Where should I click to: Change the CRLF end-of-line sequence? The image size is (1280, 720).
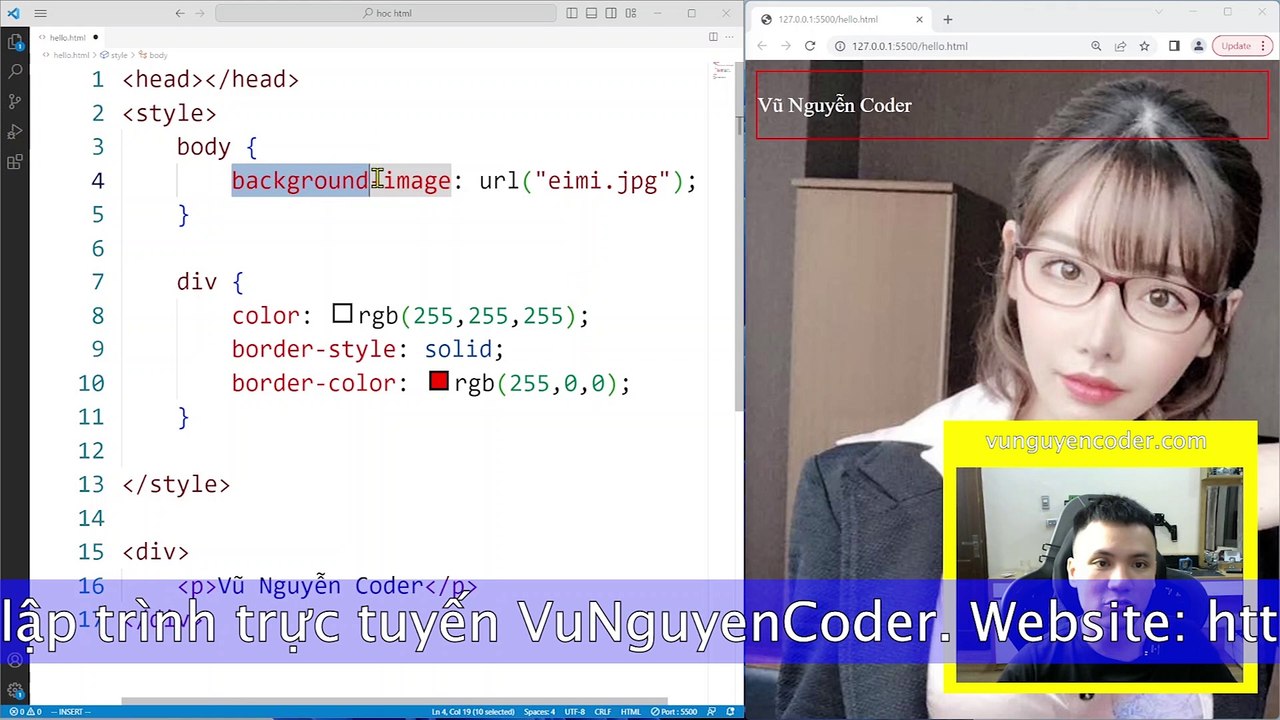coord(602,712)
